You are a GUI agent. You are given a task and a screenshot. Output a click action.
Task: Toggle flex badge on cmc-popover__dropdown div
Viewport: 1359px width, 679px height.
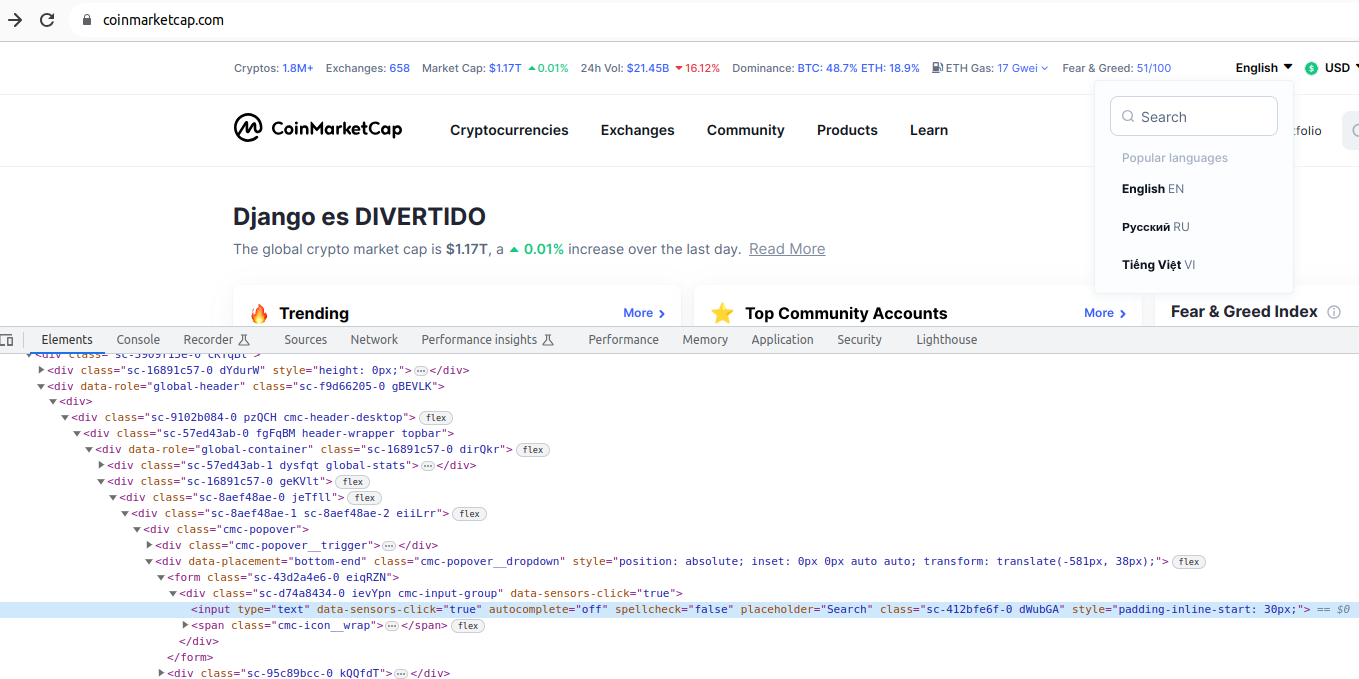point(1188,562)
